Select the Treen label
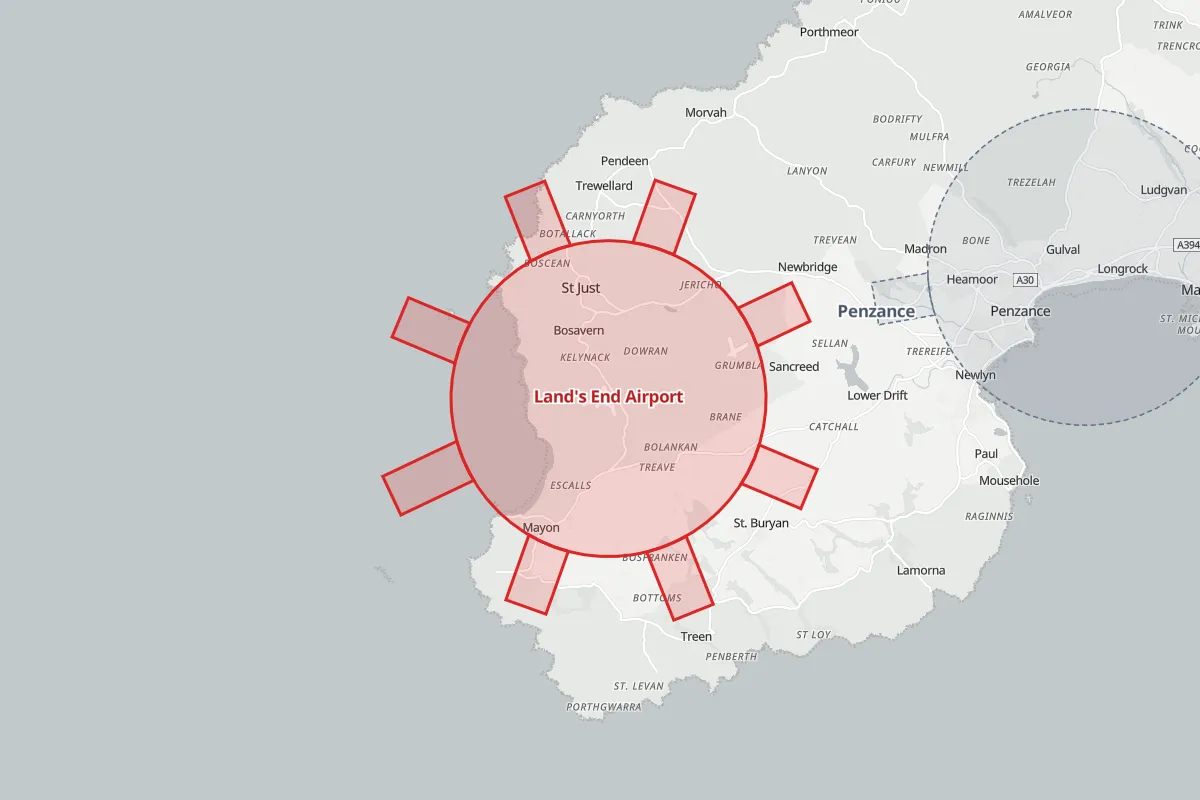Viewport: 1200px width, 800px height. [696, 637]
